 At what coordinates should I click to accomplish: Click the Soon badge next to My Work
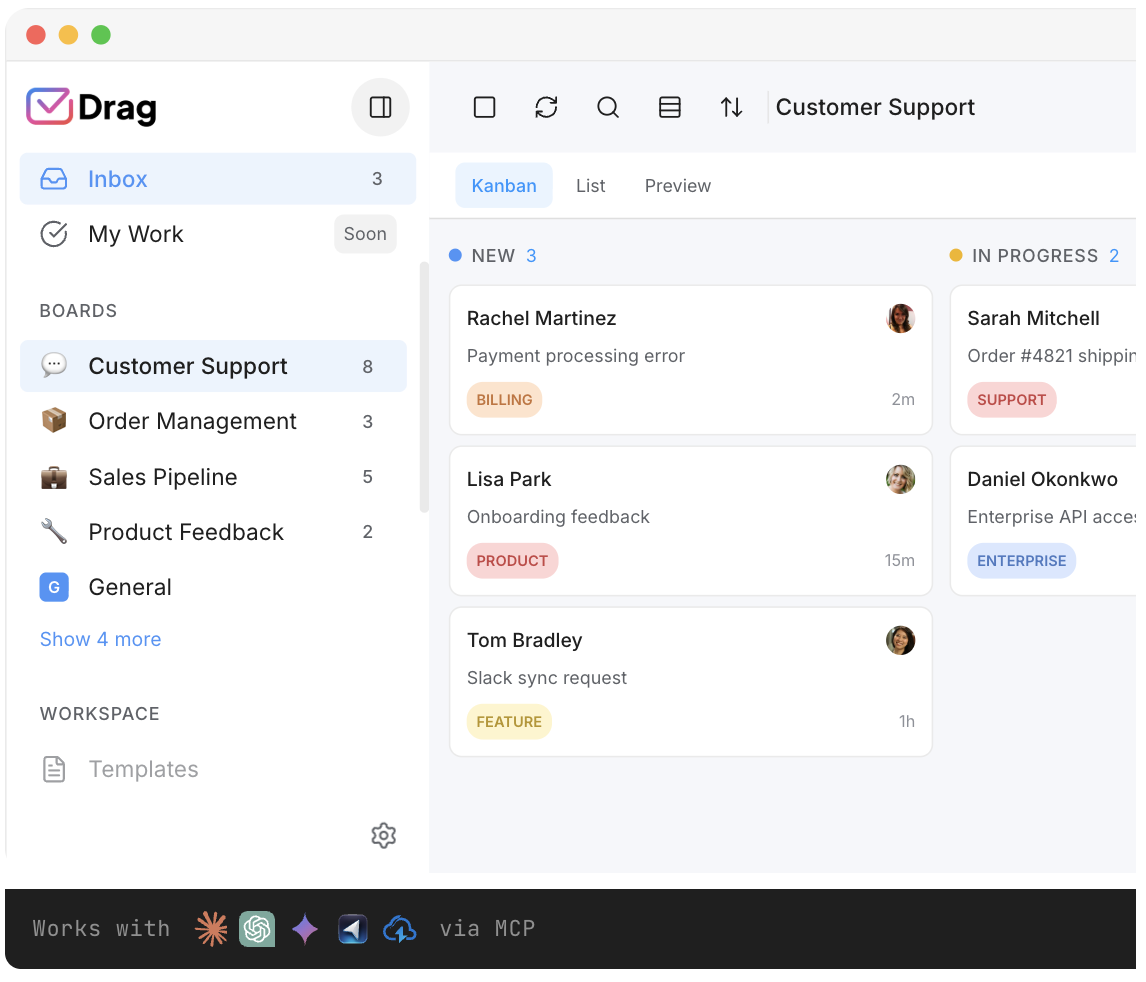point(365,234)
